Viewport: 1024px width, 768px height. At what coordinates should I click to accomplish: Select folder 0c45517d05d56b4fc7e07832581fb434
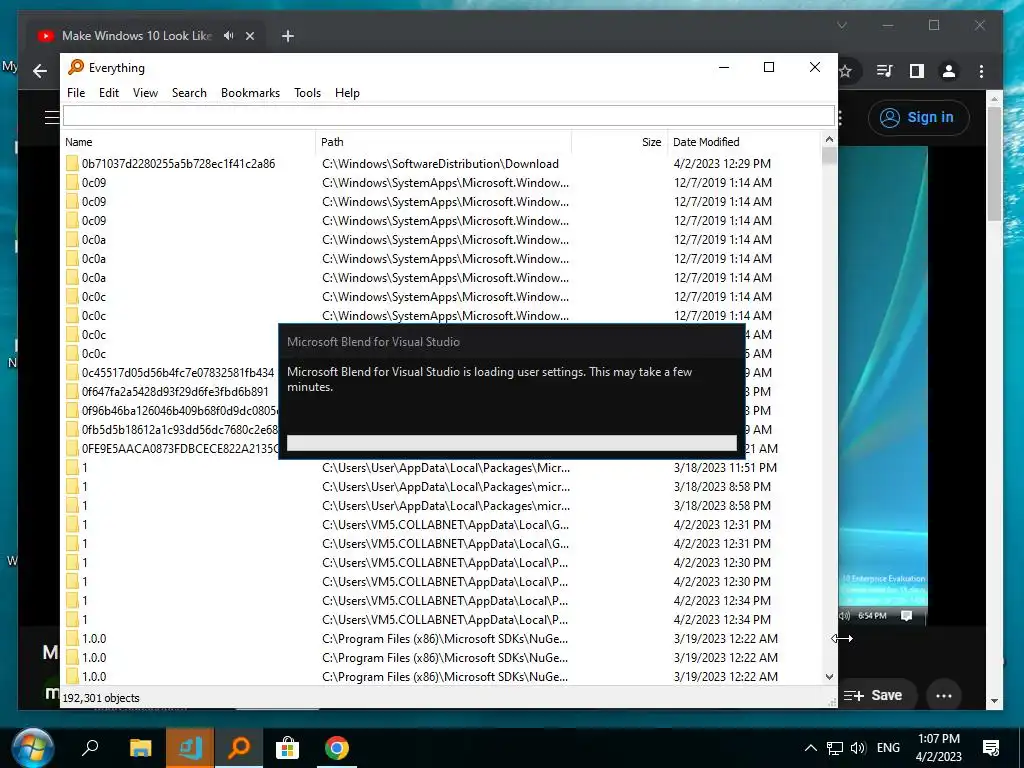178,372
